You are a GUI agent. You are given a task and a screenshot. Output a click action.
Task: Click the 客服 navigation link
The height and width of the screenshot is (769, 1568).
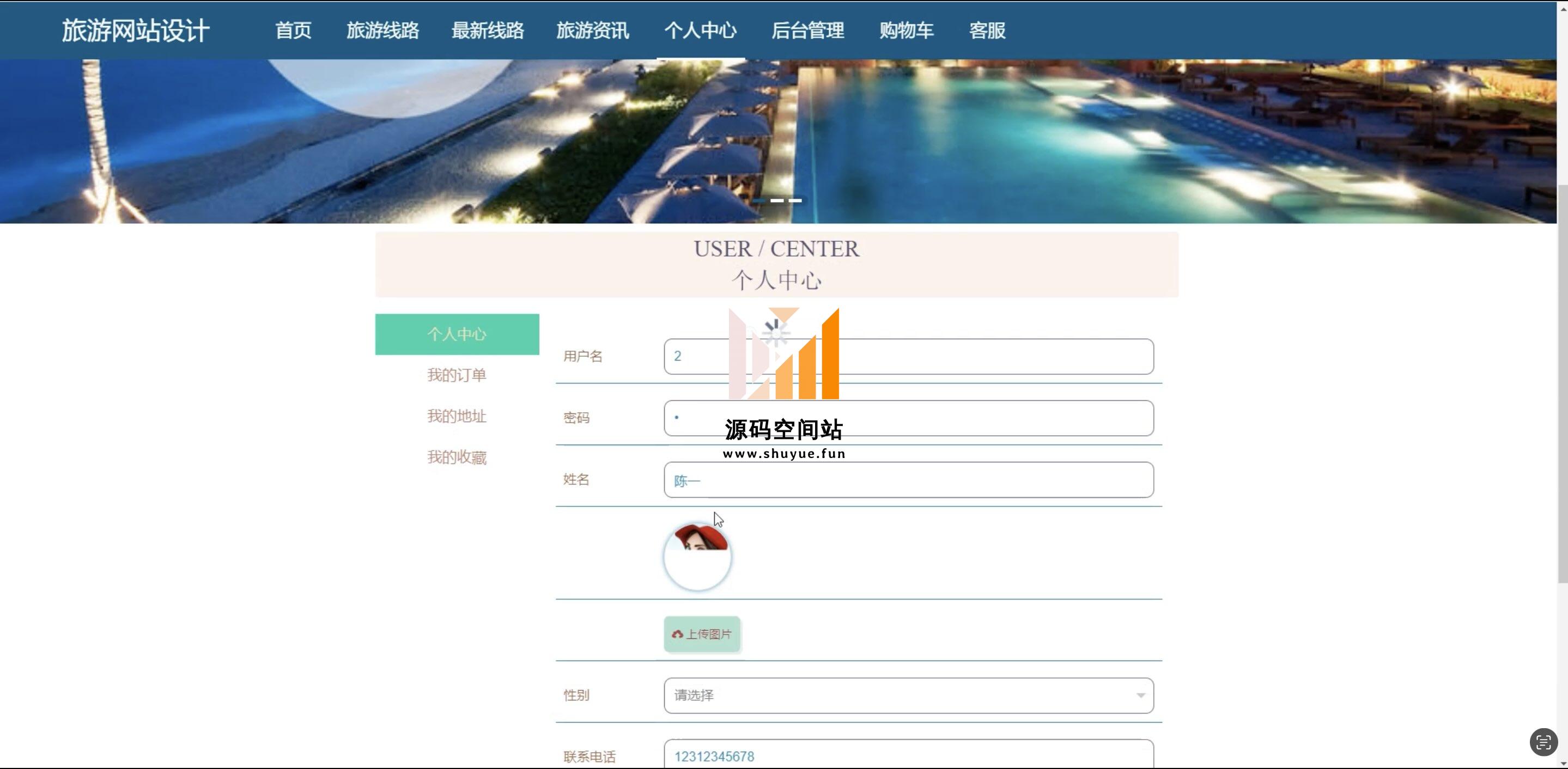pyautogui.click(x=987, y=30)
